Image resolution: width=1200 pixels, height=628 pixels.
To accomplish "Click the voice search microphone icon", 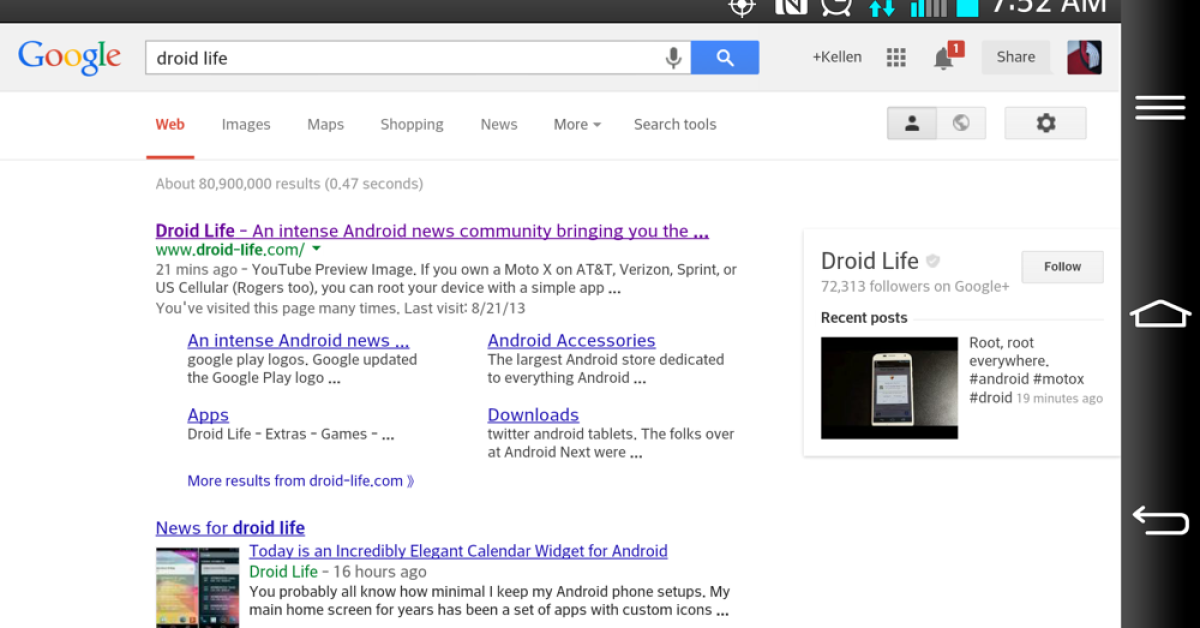I will tap(674, 58).
